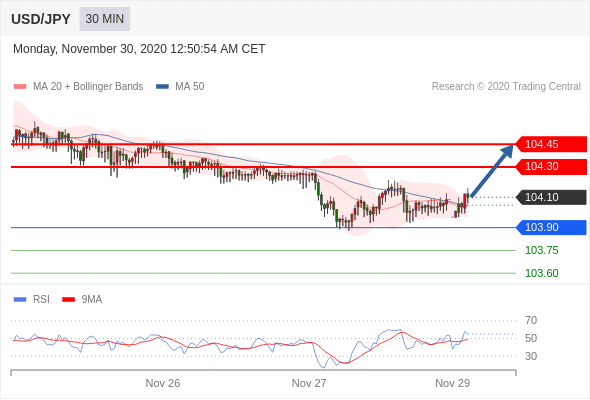
Task: Click the MA 50 legend label
Action: 190,87
